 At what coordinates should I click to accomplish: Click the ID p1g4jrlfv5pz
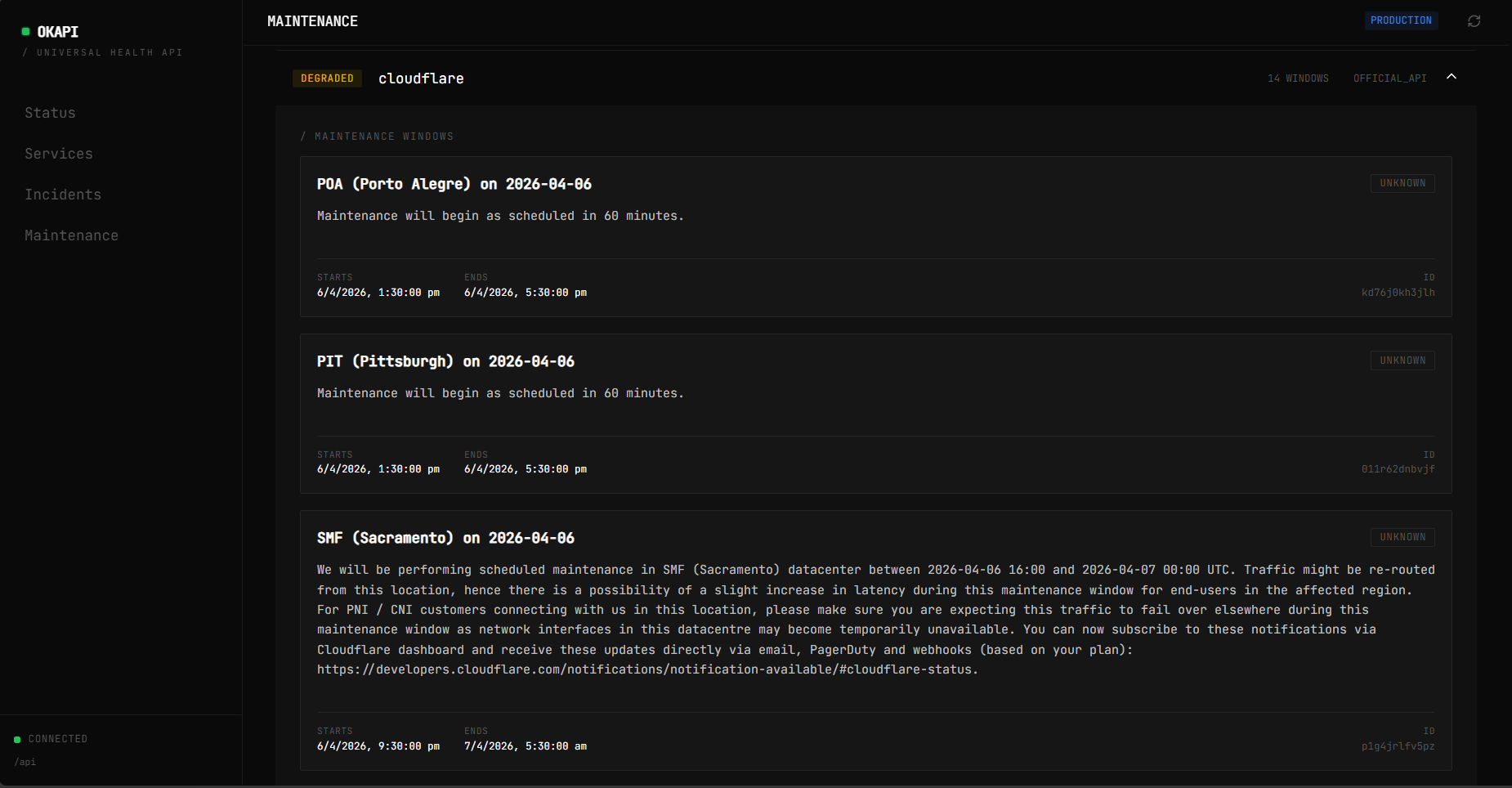pyautogui.click(x=1398, y=746)
